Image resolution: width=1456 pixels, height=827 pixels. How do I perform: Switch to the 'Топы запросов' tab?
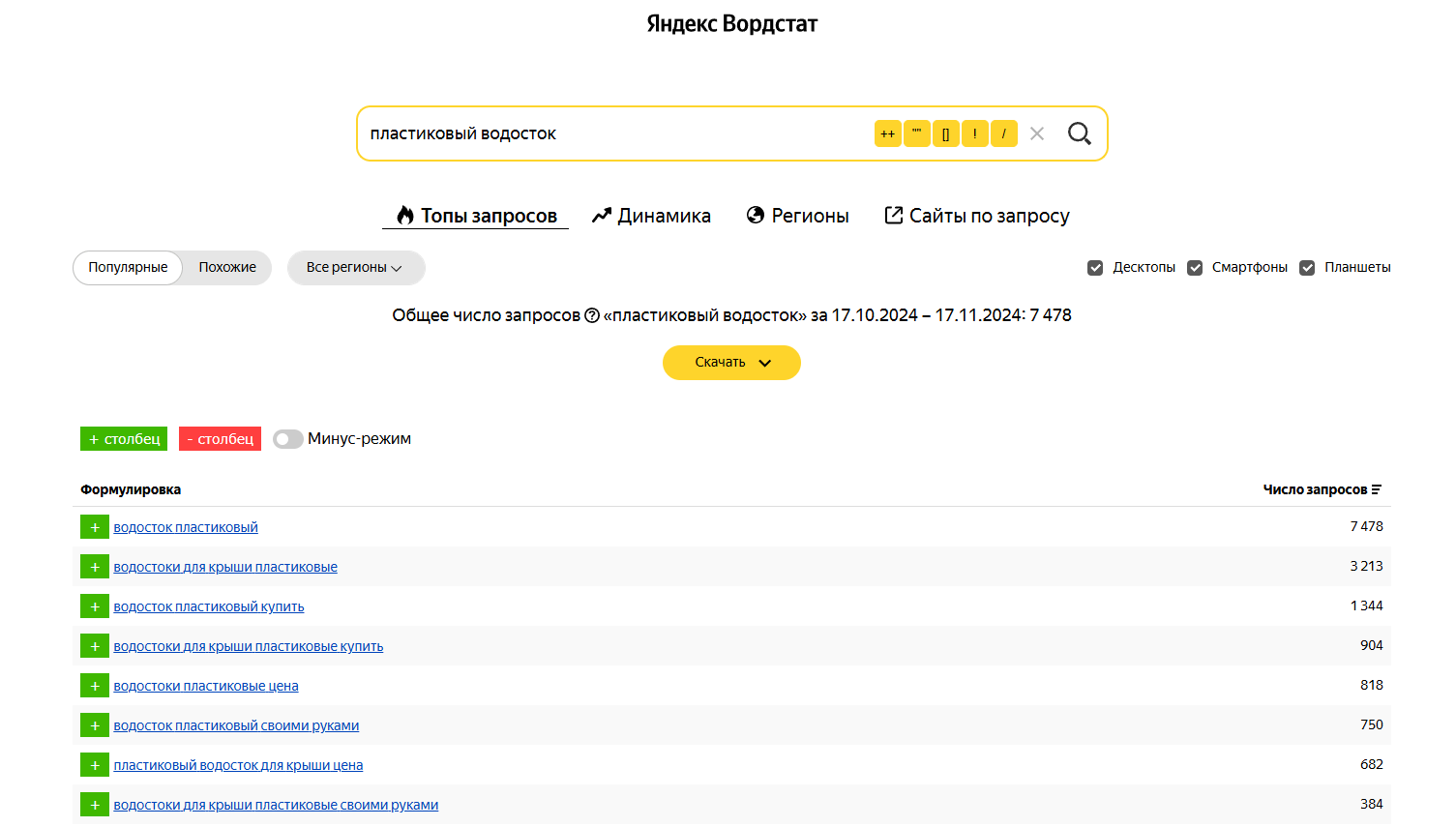pos(476,216)
